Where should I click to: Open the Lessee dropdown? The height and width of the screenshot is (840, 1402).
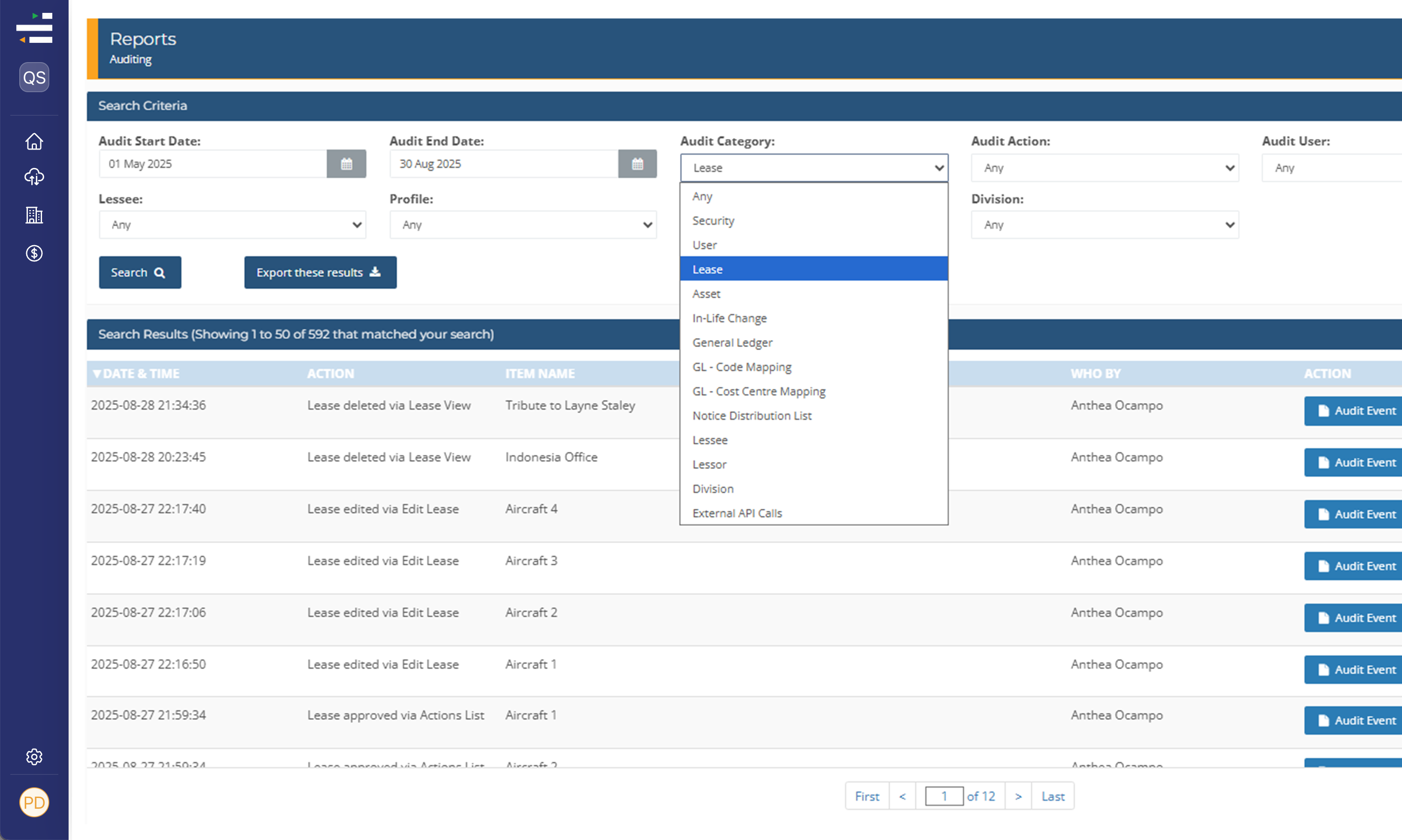pyautogui.click(x=232, y=224)
